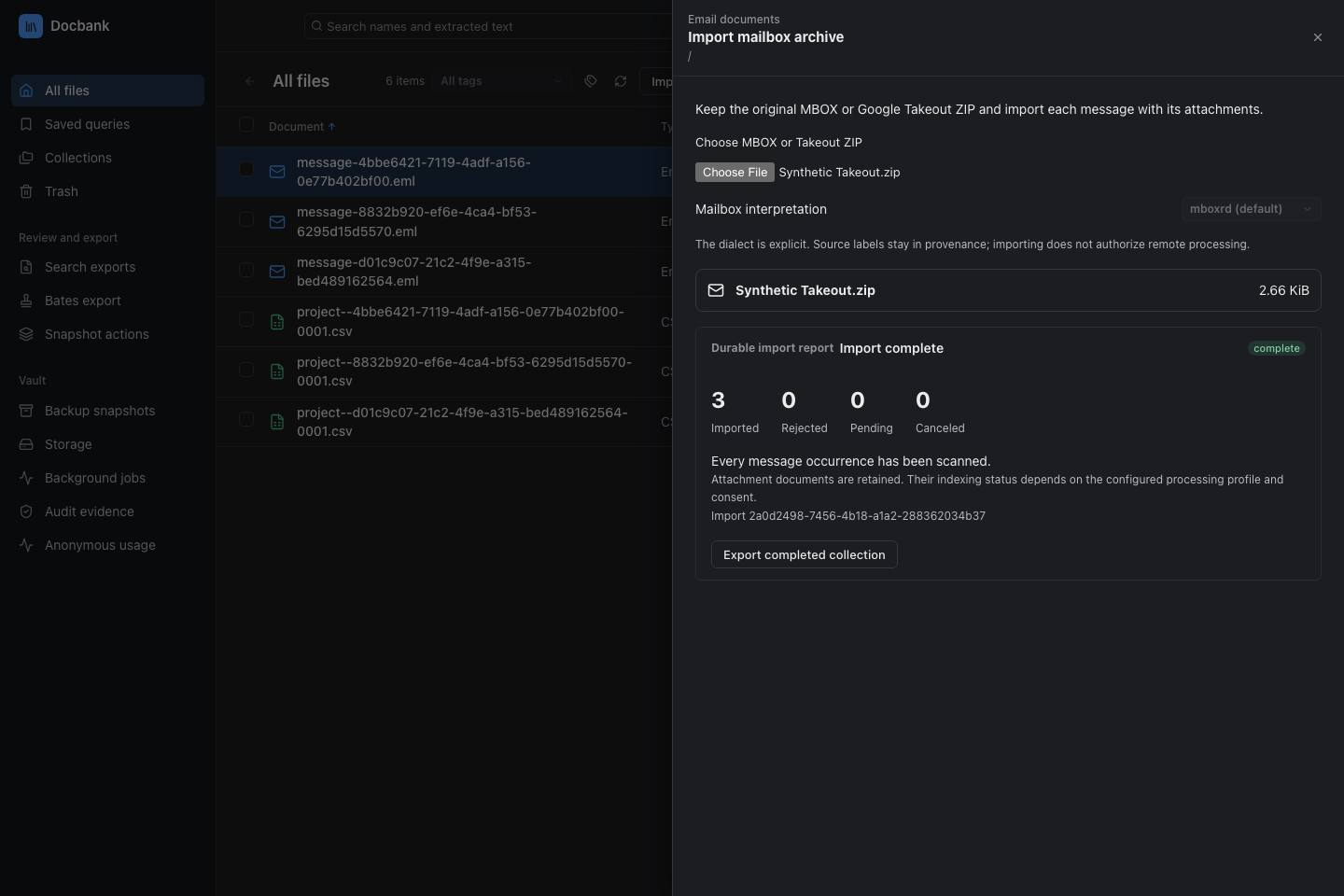Click the 2.66 KiB file size
The height and width of the screenshot is (896, 1344).
(1284, 290)
